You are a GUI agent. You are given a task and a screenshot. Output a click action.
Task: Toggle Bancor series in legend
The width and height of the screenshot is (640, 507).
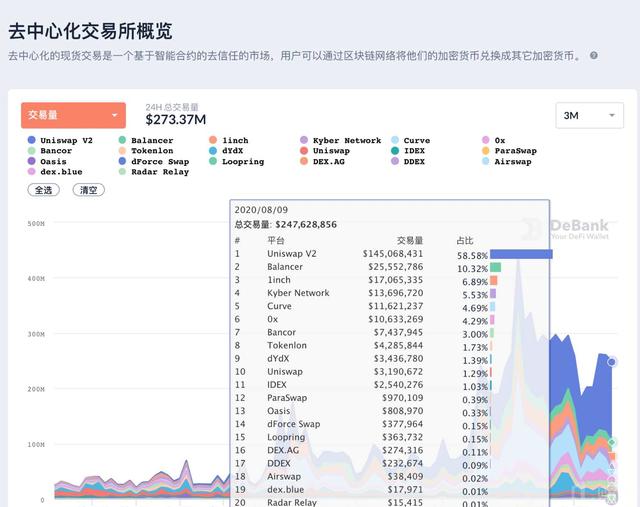50,151
